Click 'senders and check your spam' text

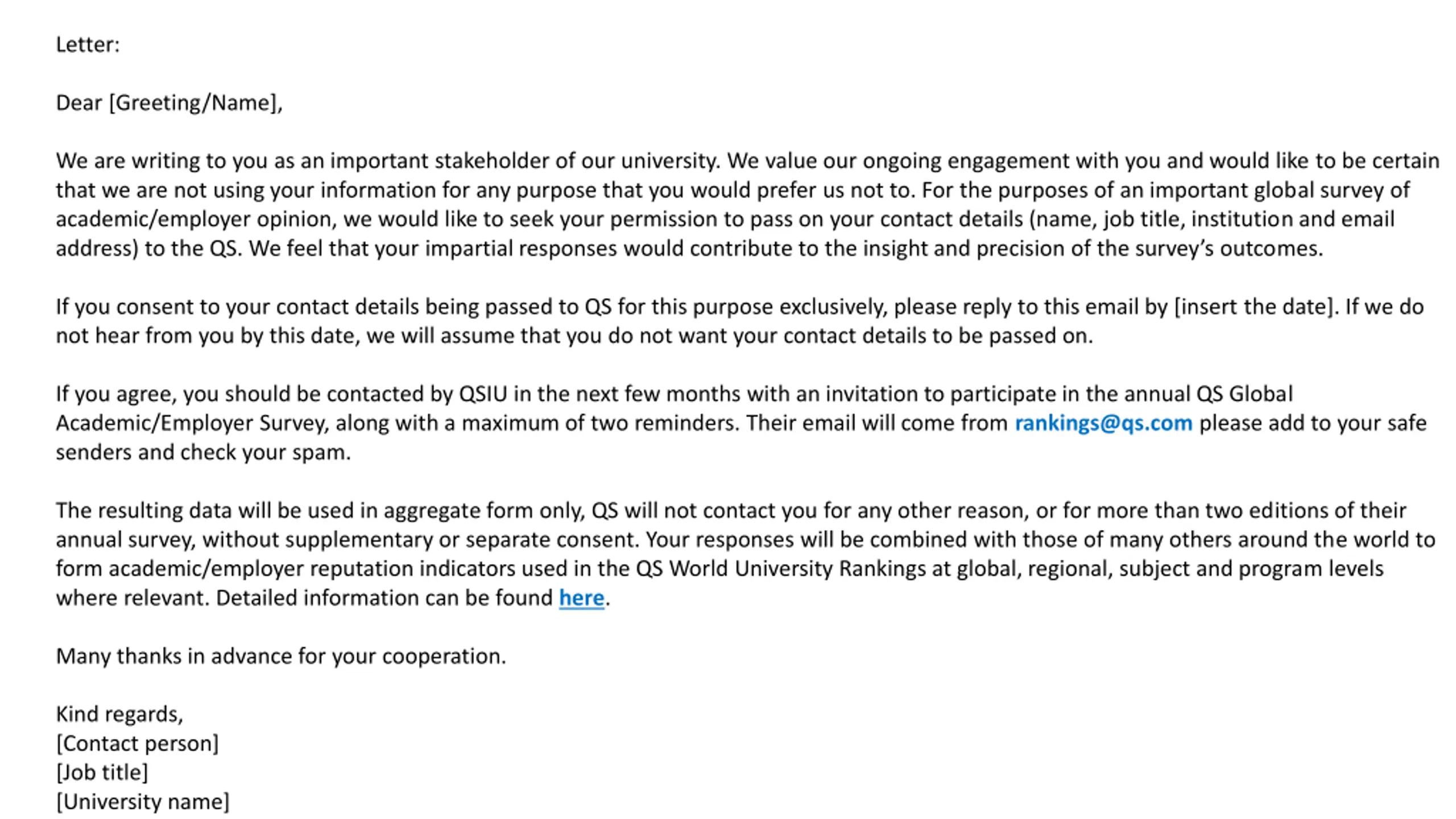(x=203, y=453)
